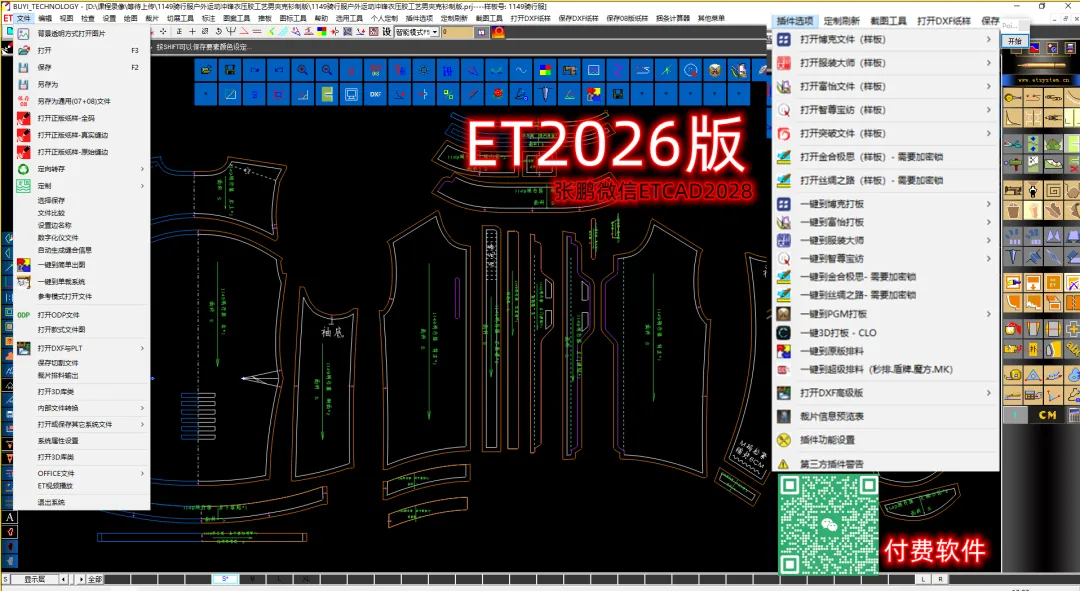Click the CM unit button in right palette
This screenshot has width=1080, height=591.
tap(1048, 415)
